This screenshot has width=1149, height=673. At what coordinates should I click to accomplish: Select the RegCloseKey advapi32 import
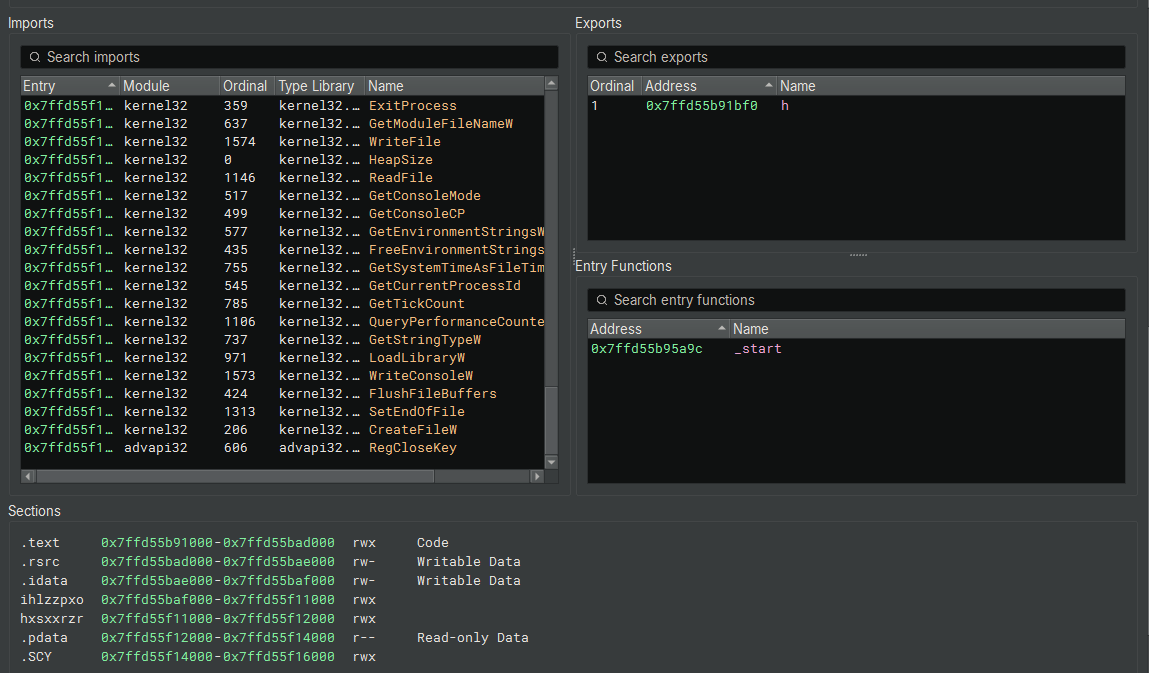point(413,447)
